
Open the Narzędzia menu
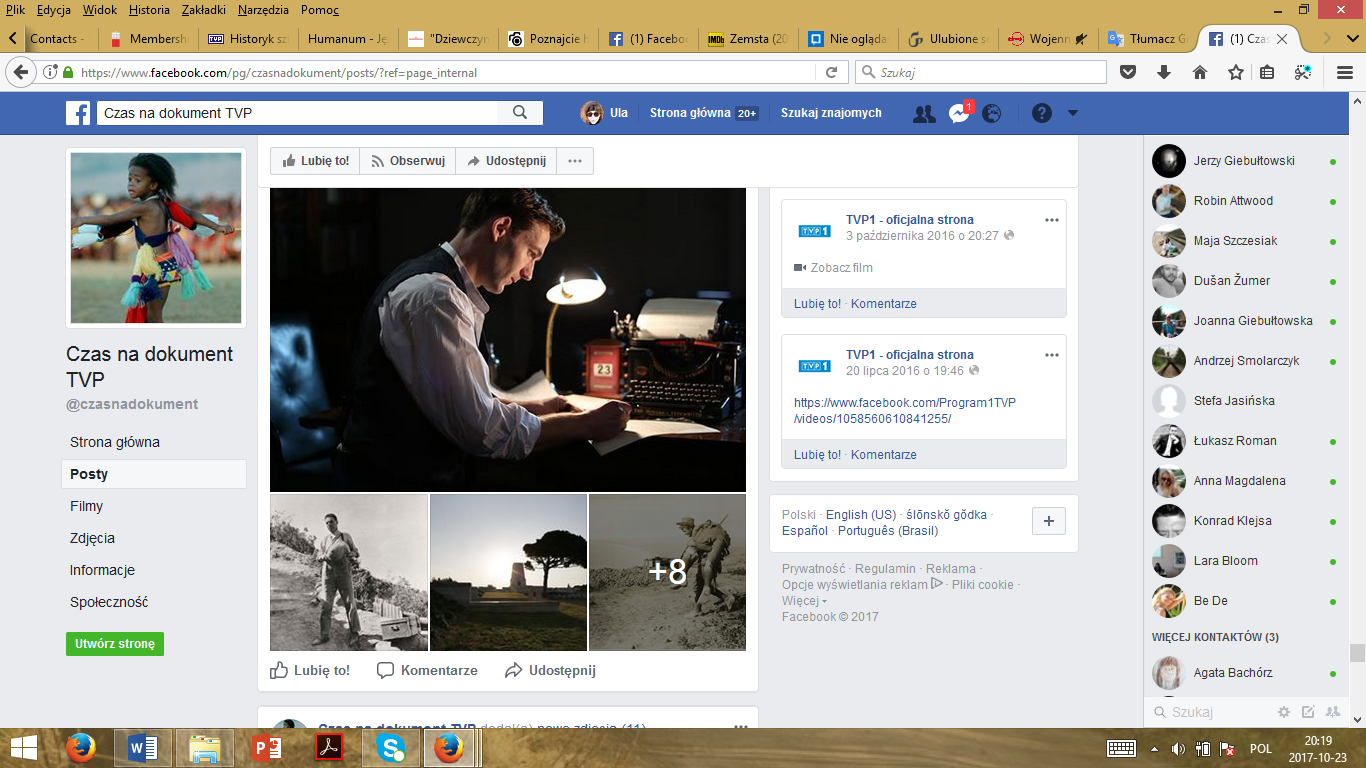pos(261,10)
